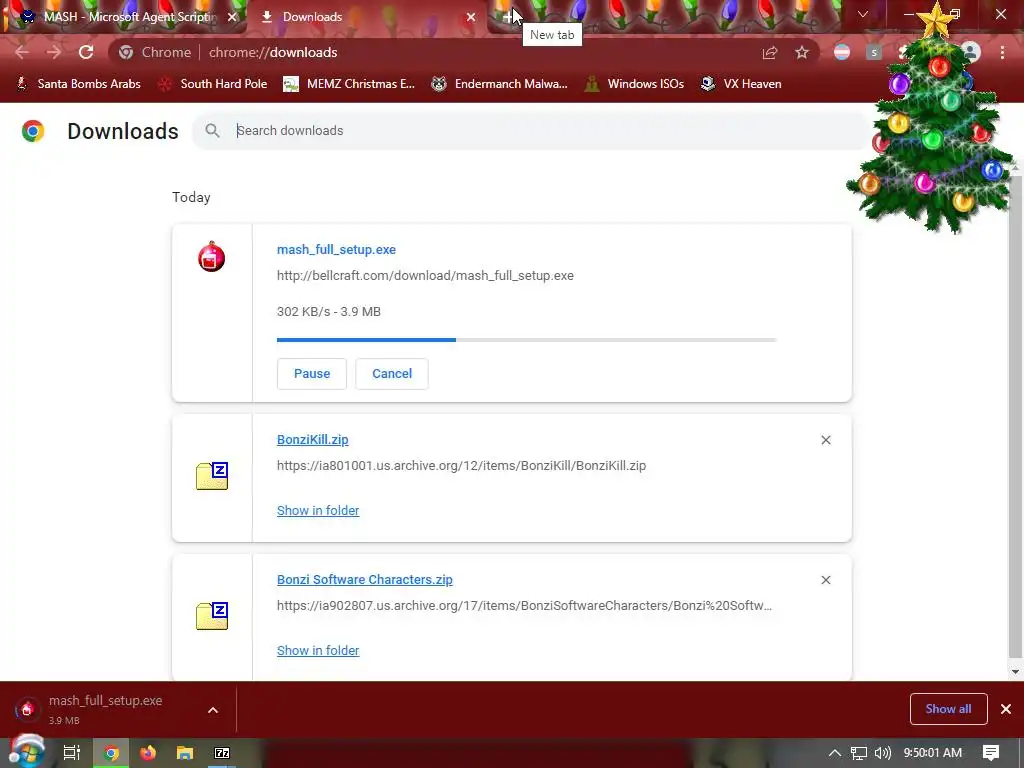Screen dimensions: 1024x768
Task: Open mash_full_setup.exe file link
Action: tap(336, 249)
